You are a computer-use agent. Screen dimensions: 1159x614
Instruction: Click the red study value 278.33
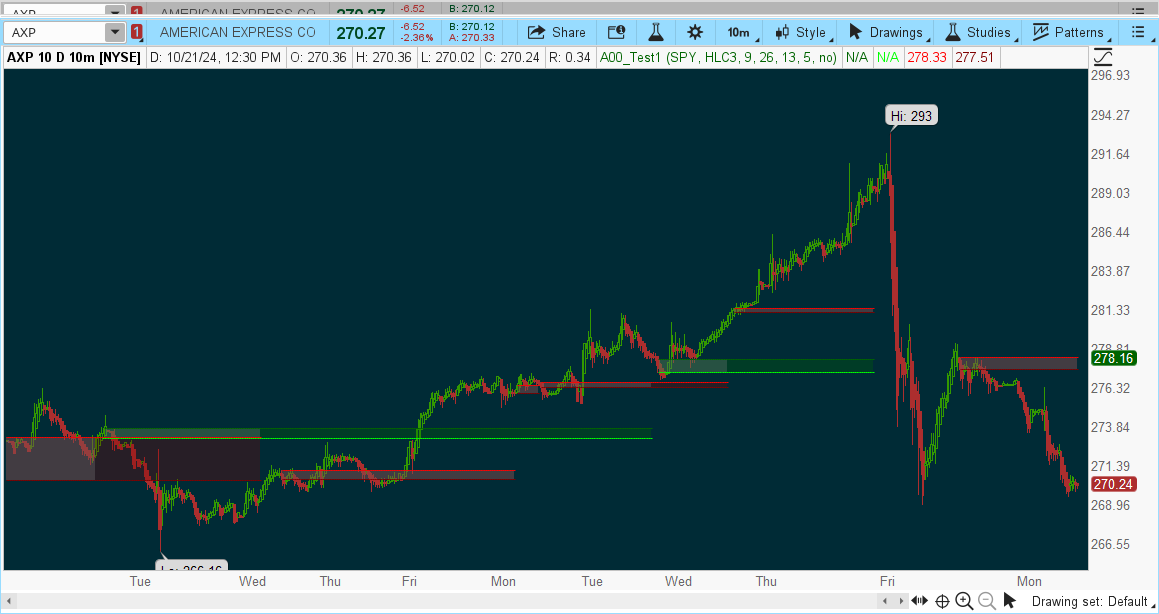tap(929, 58)
